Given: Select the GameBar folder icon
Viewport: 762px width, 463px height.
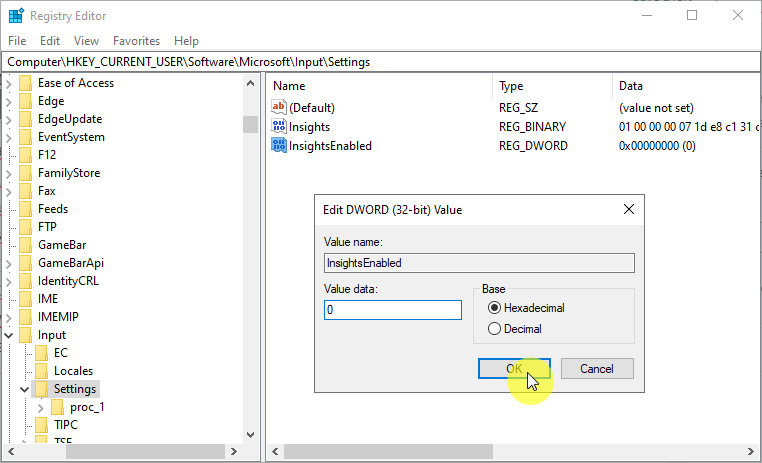Looking at the screenshot, I should 25,245.
